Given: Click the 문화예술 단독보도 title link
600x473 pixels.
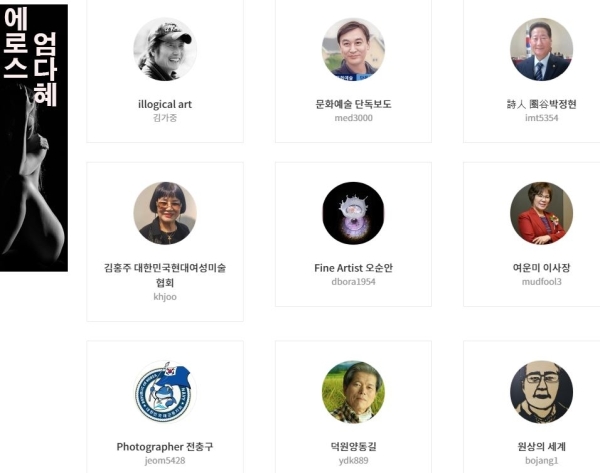Looking at the screenshot, I should [353, 104].
